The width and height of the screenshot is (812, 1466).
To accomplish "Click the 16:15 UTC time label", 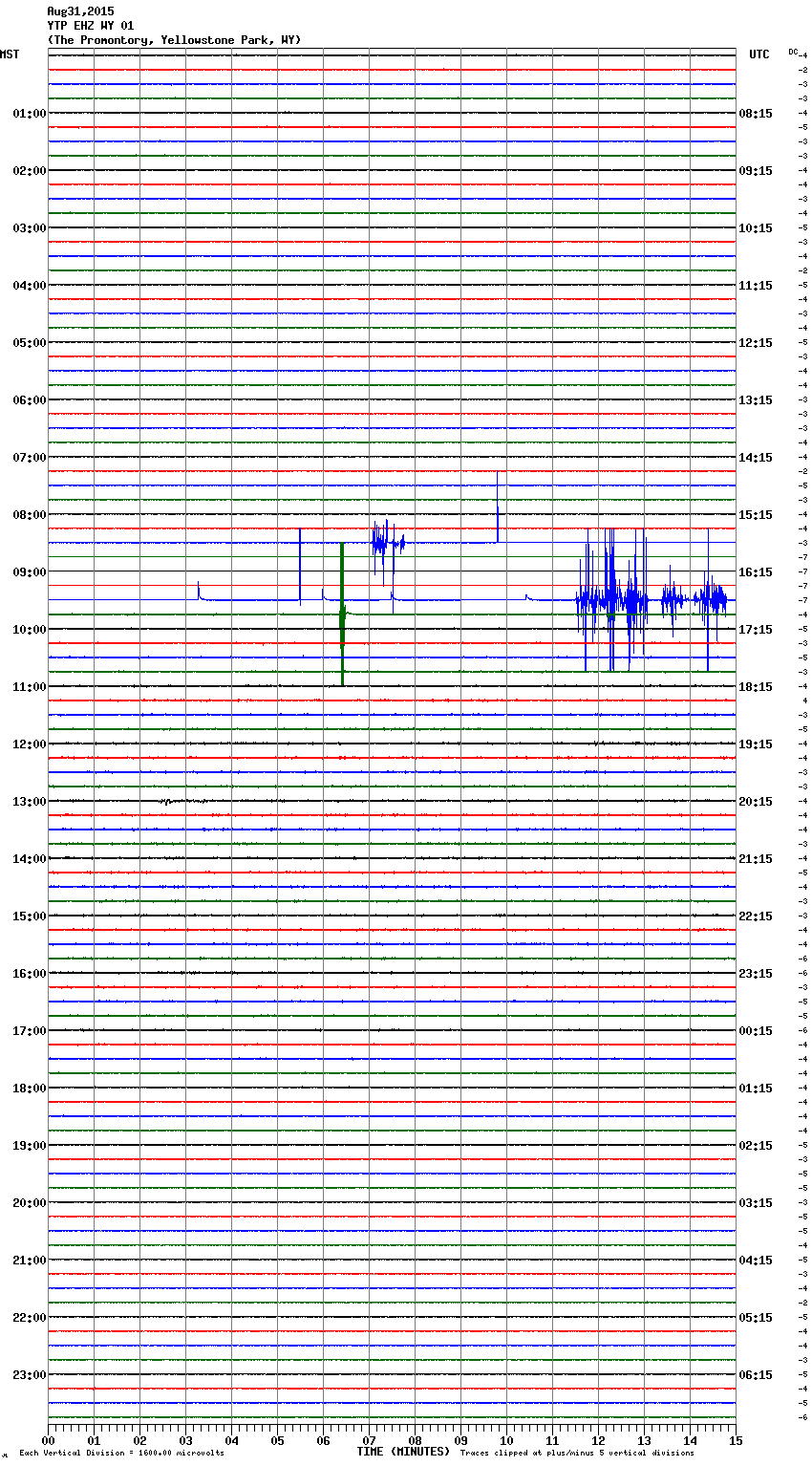I will (756, 572).
